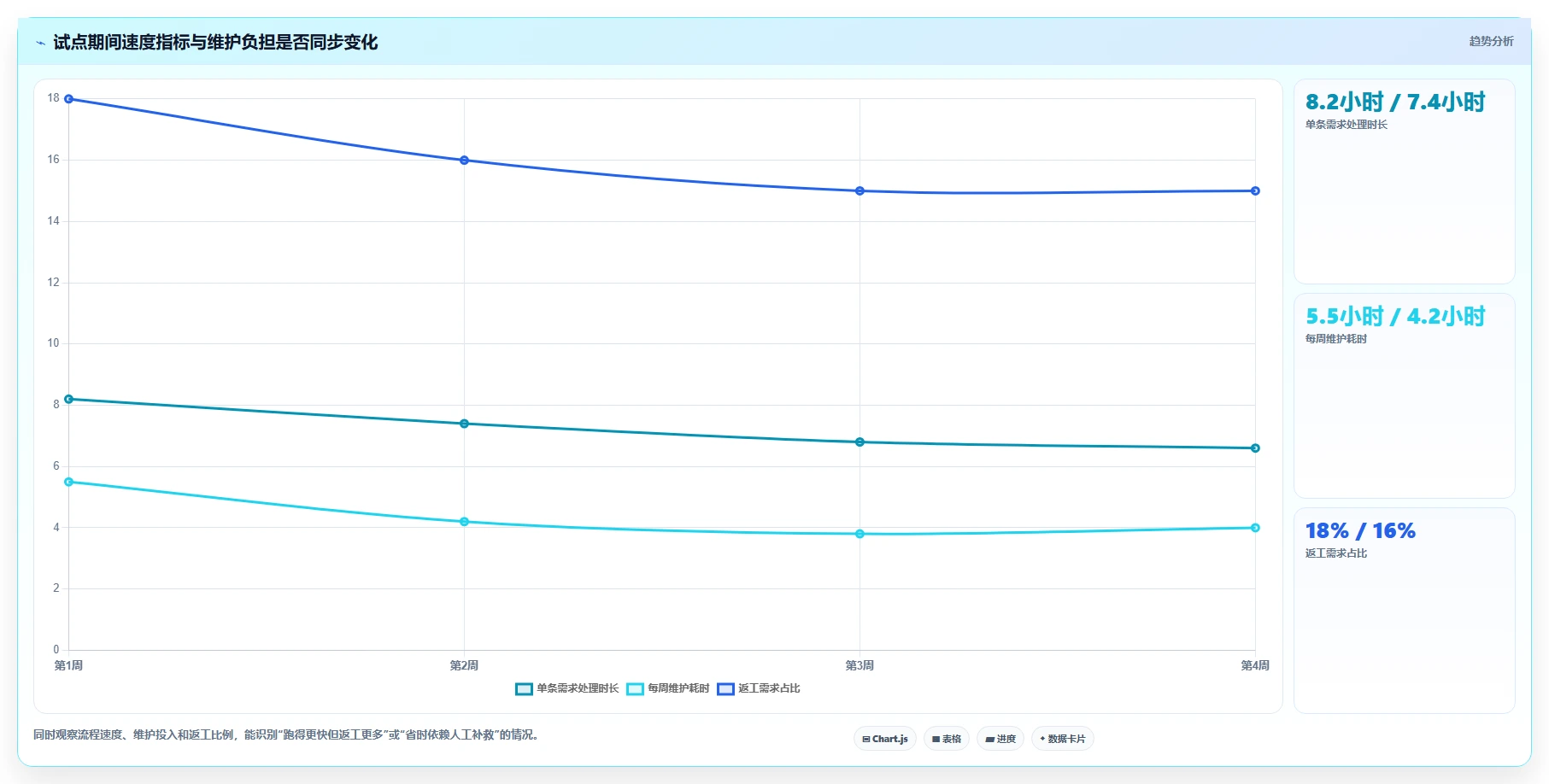Click the 返工需求占比 data point at 第4周
The height and width of the screenshot is (784, 1549).
point(1255,191)
